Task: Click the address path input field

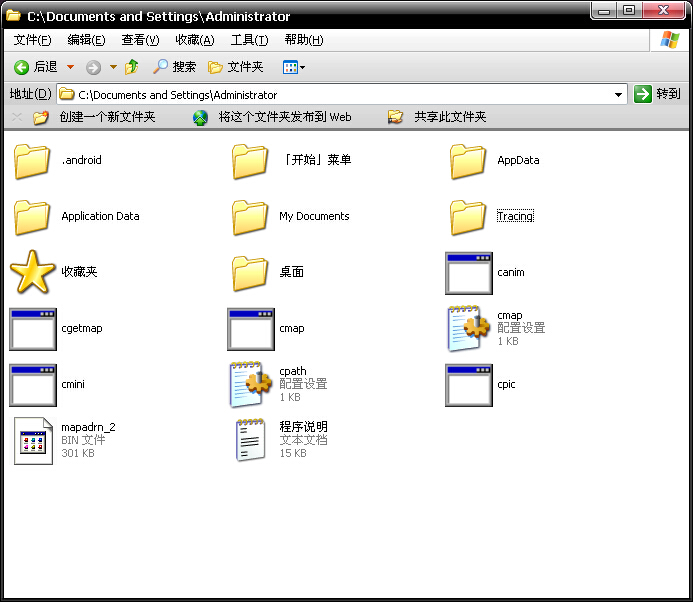Action: (x=340, y=95)
